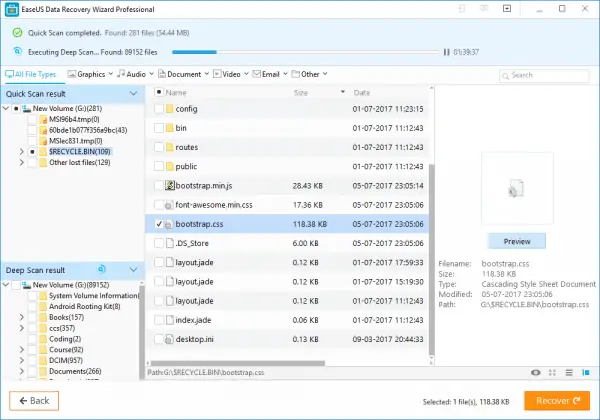Filter by Video file type
This screenshot has width=600, height=420.
(x=227, y=74)
